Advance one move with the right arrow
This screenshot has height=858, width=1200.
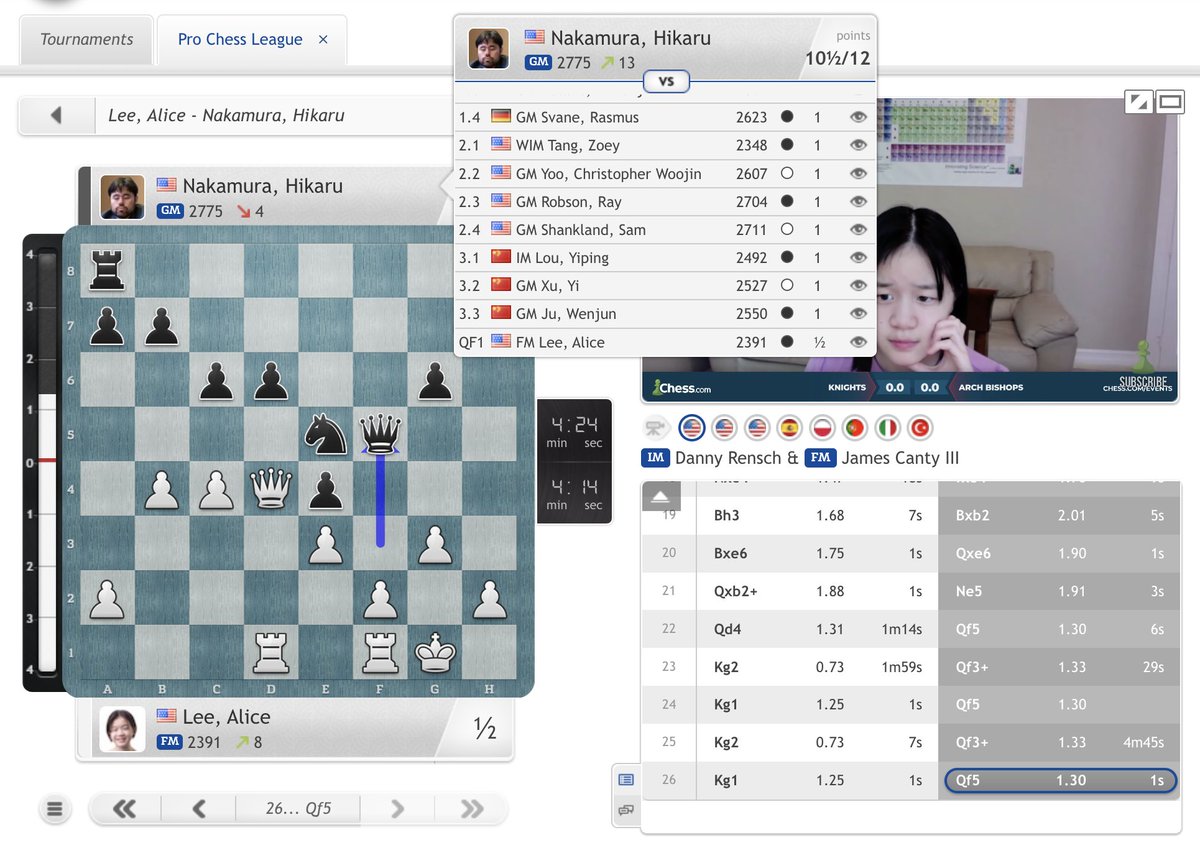pos(397,809)
